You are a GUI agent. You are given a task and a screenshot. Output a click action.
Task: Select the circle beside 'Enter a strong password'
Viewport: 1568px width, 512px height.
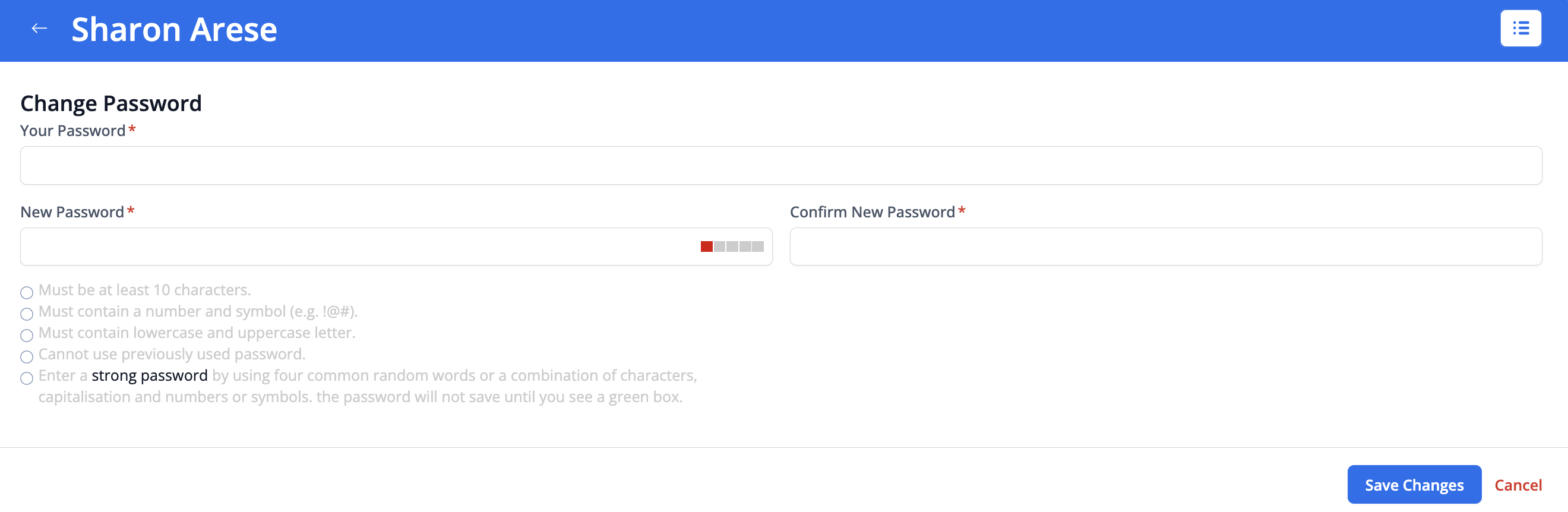coord(27,378)
